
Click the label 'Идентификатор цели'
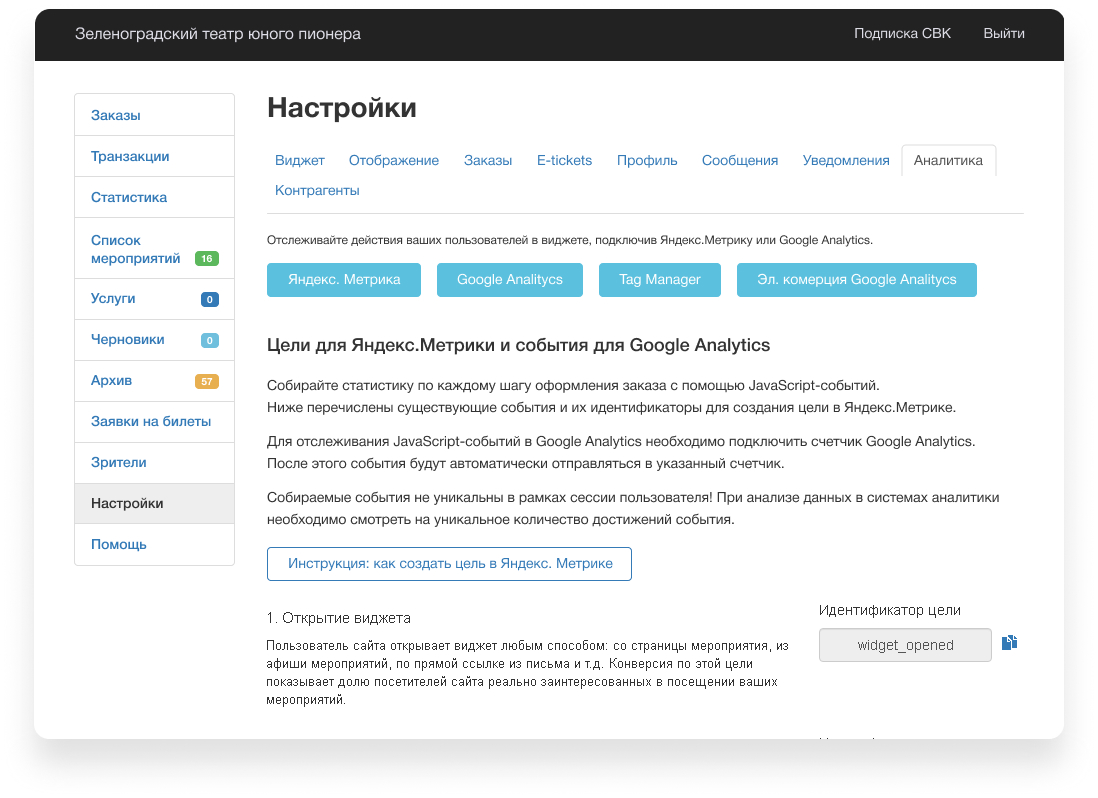889,610
